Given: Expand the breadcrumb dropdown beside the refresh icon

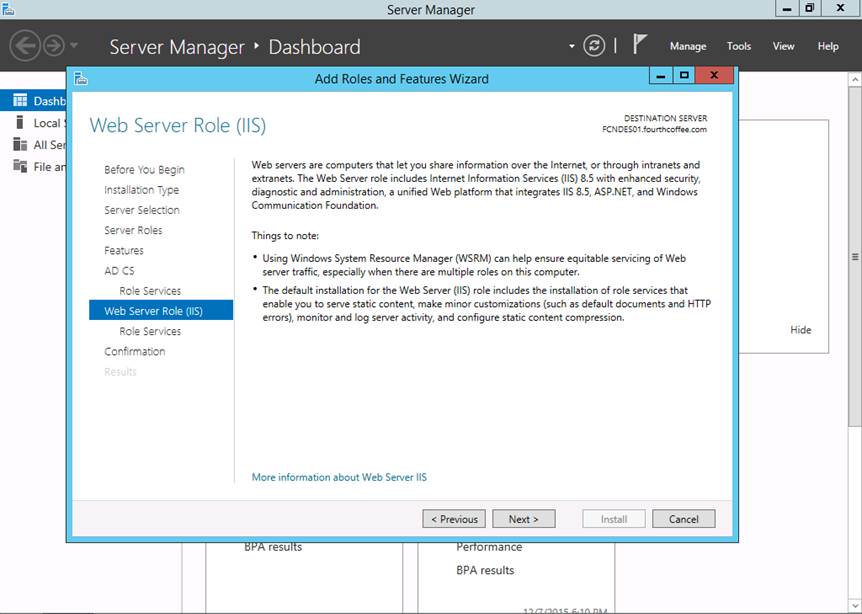Looking at the screenshot, I should [572, 47].
